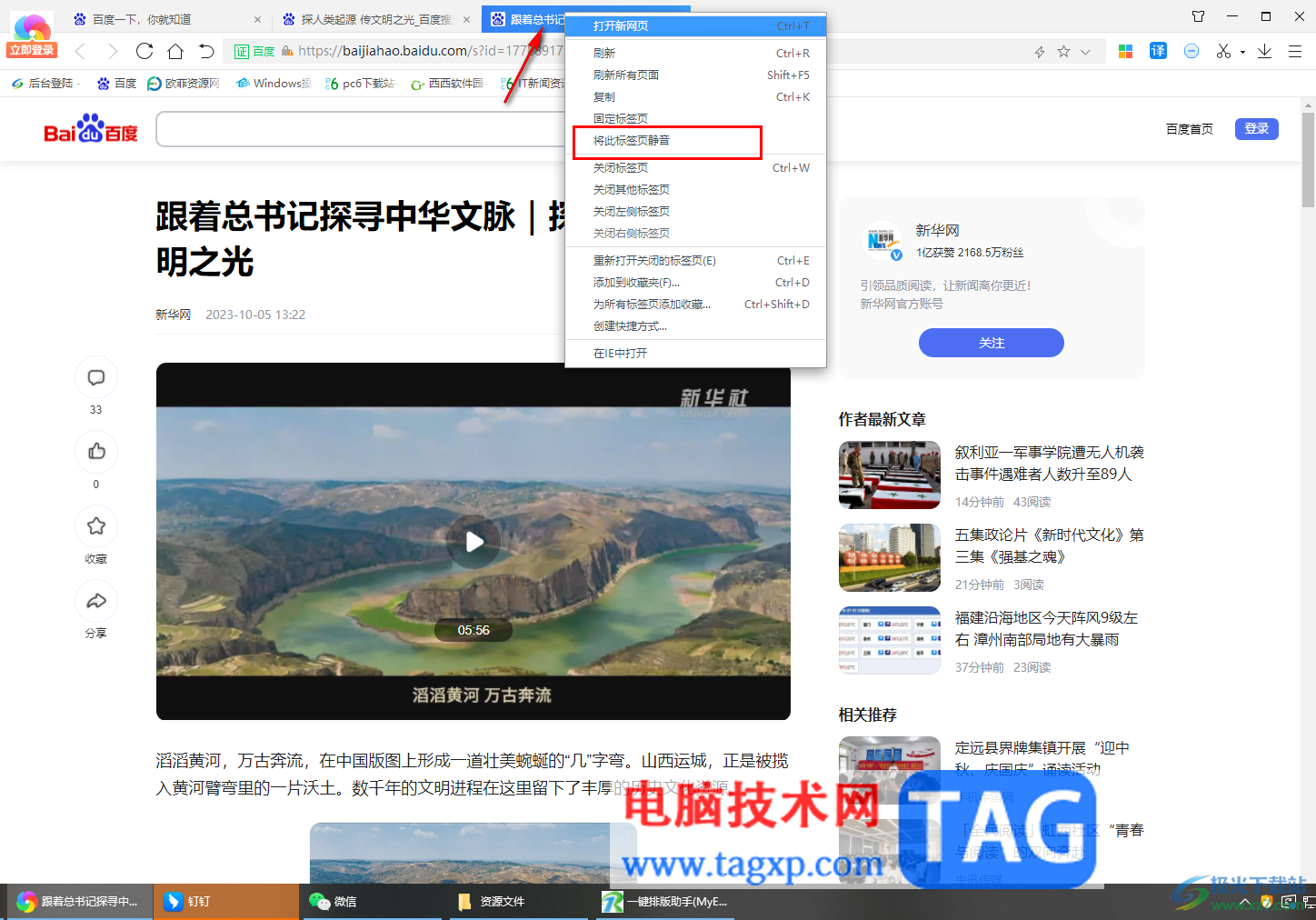
Task: Bookmark the page with the star icon
Action: point(1063,52)
